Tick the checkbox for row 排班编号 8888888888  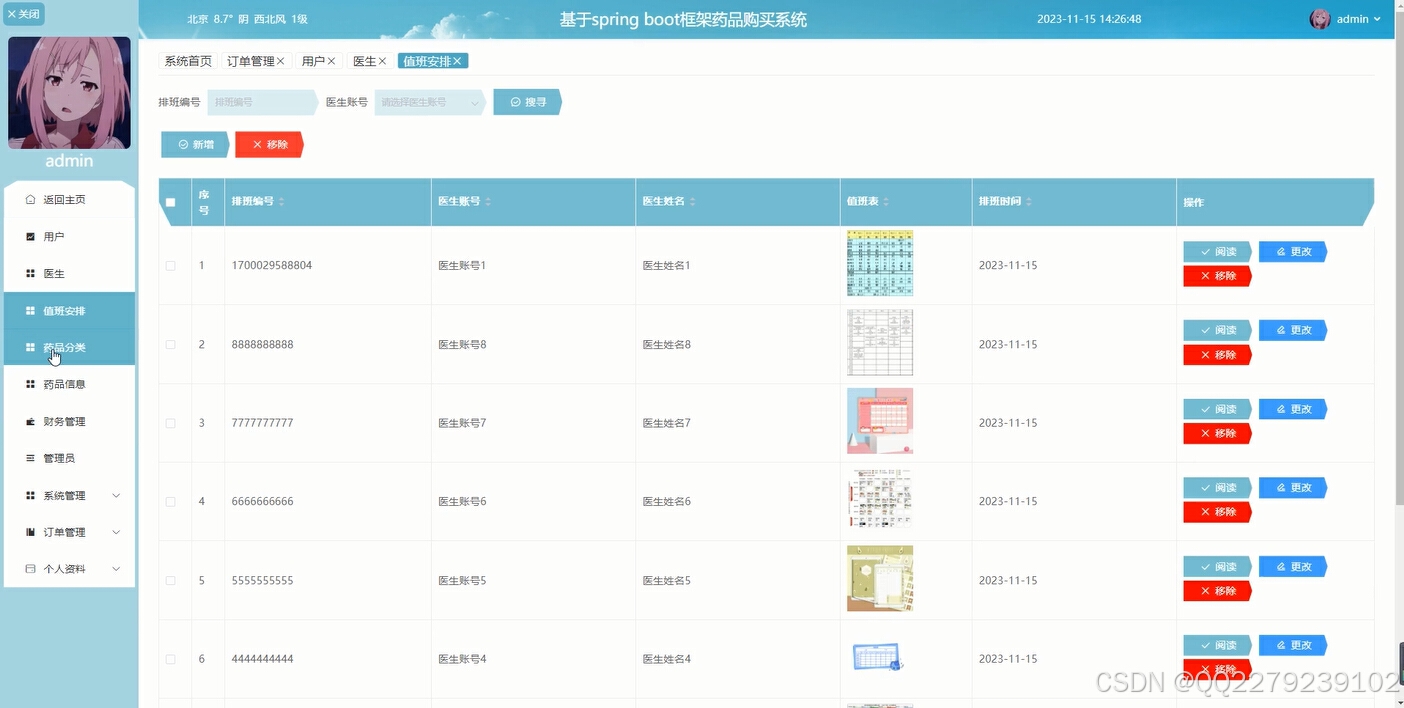(170, 343)
